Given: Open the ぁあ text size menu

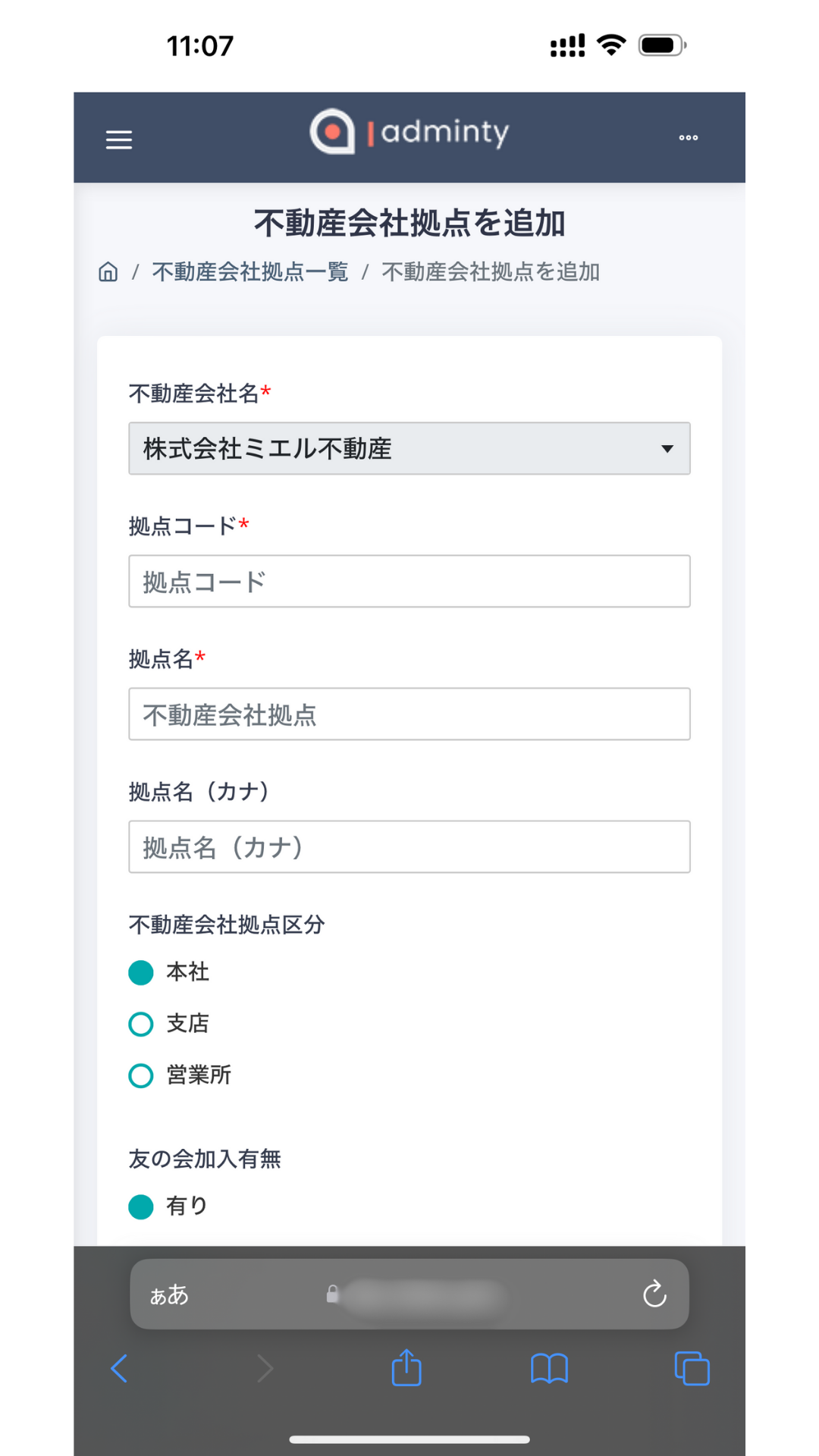Looking at the screenshot, I should point(169,1294).
